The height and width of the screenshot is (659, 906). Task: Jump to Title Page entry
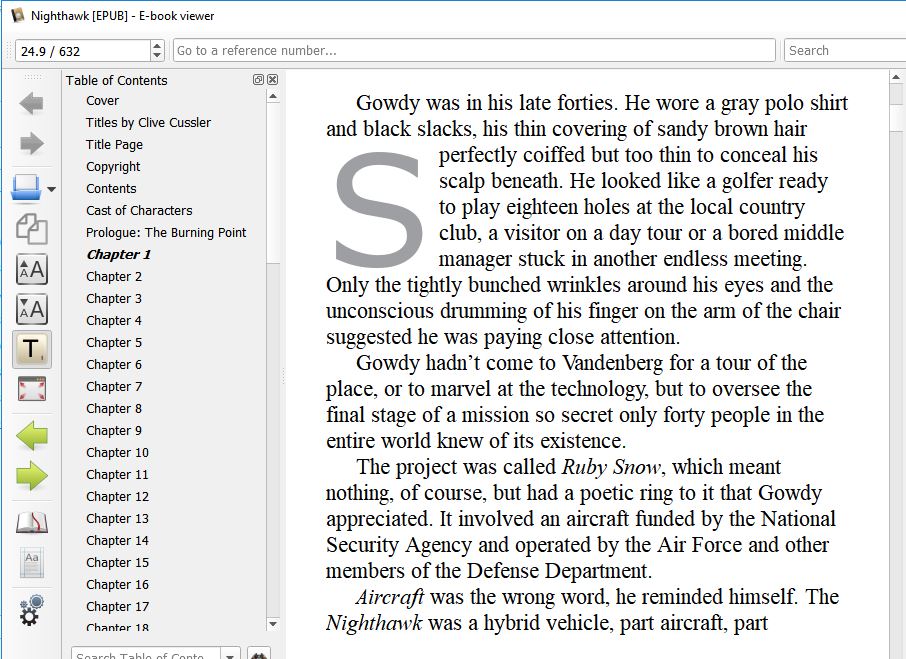114,144
